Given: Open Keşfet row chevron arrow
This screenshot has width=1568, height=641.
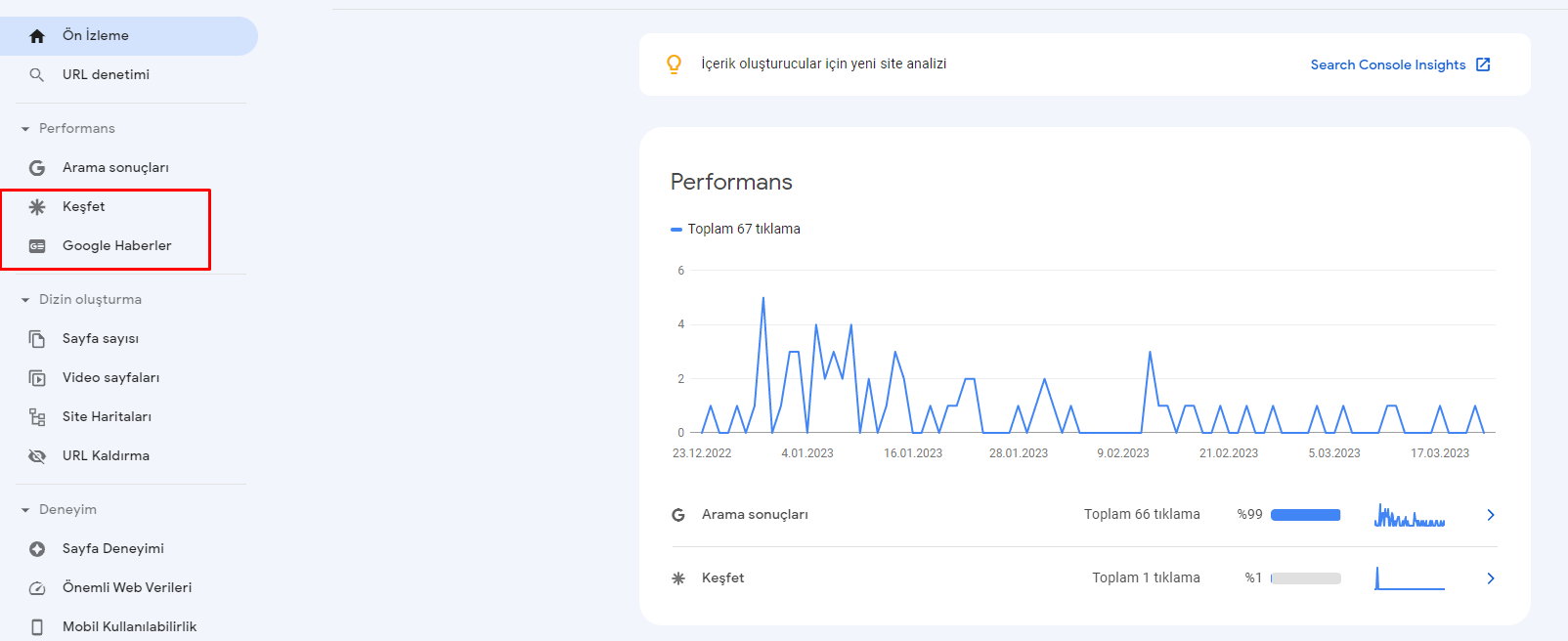Looking at the screenshot, I should pos(1491,578).
